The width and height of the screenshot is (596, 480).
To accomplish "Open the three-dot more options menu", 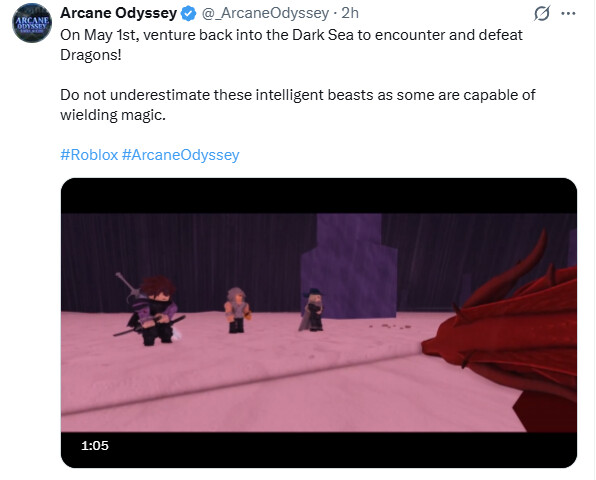I will pyautogui.click(x=568, y=13).
